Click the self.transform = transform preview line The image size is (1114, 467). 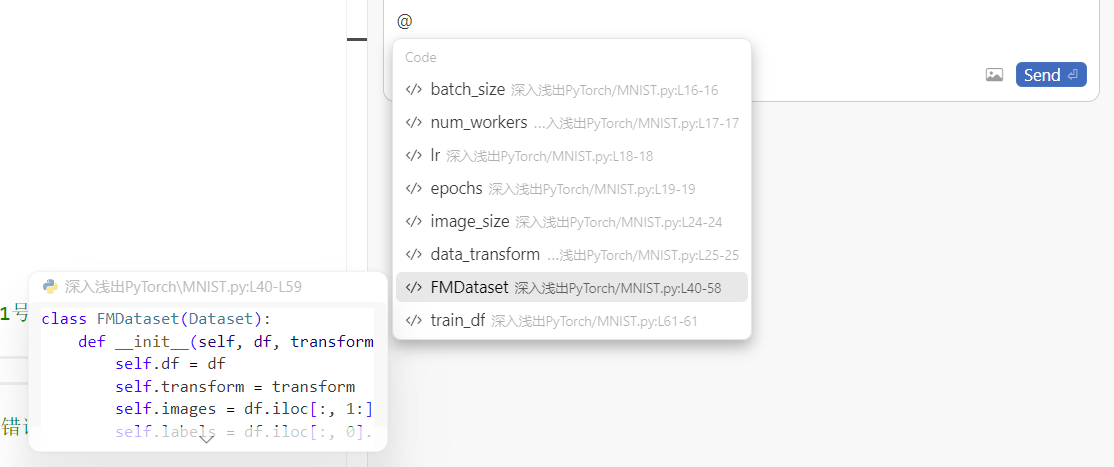point(235,387)
